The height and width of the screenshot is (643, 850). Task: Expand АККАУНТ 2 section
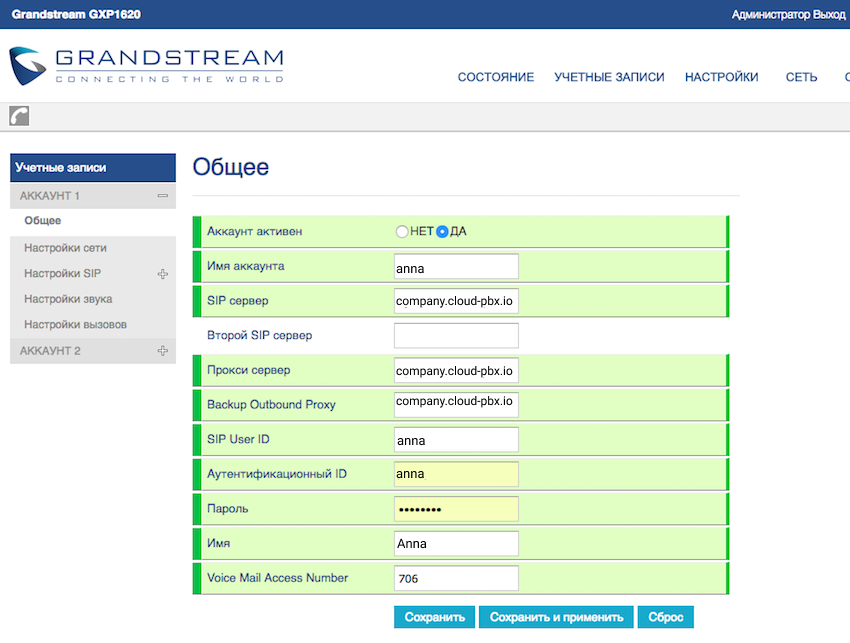[162, 351]
